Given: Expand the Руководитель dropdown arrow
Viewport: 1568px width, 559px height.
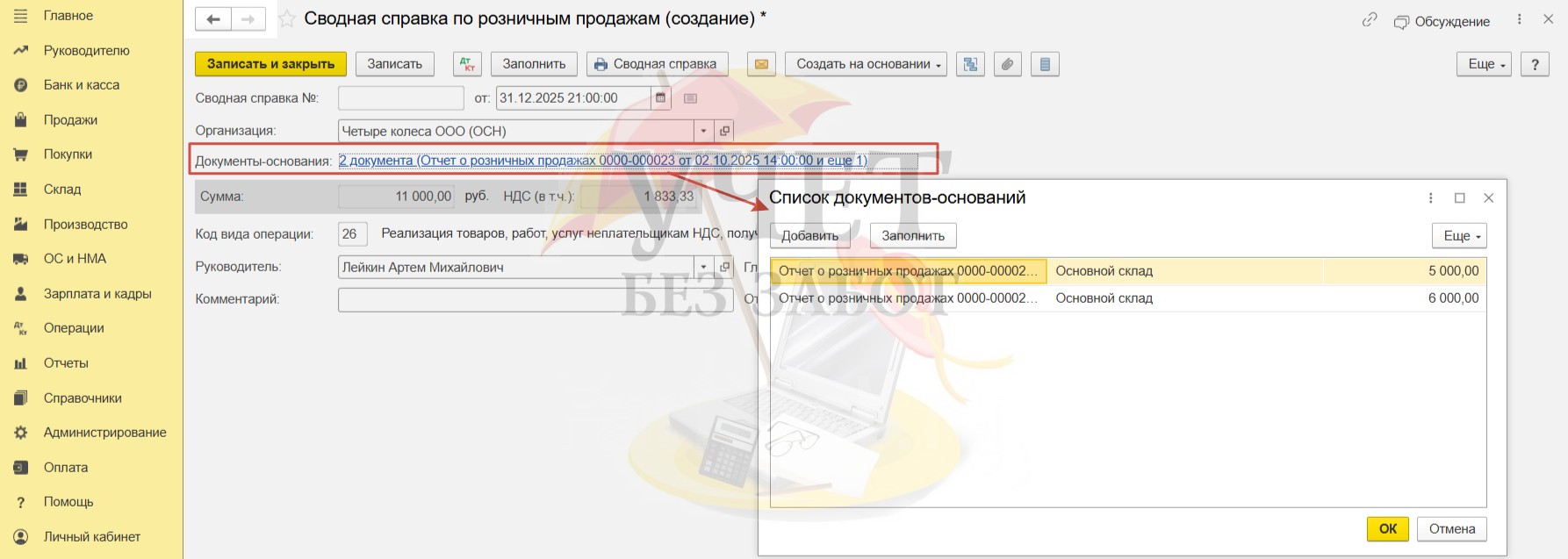Looking at the screenshot, I should pos(703,267).
